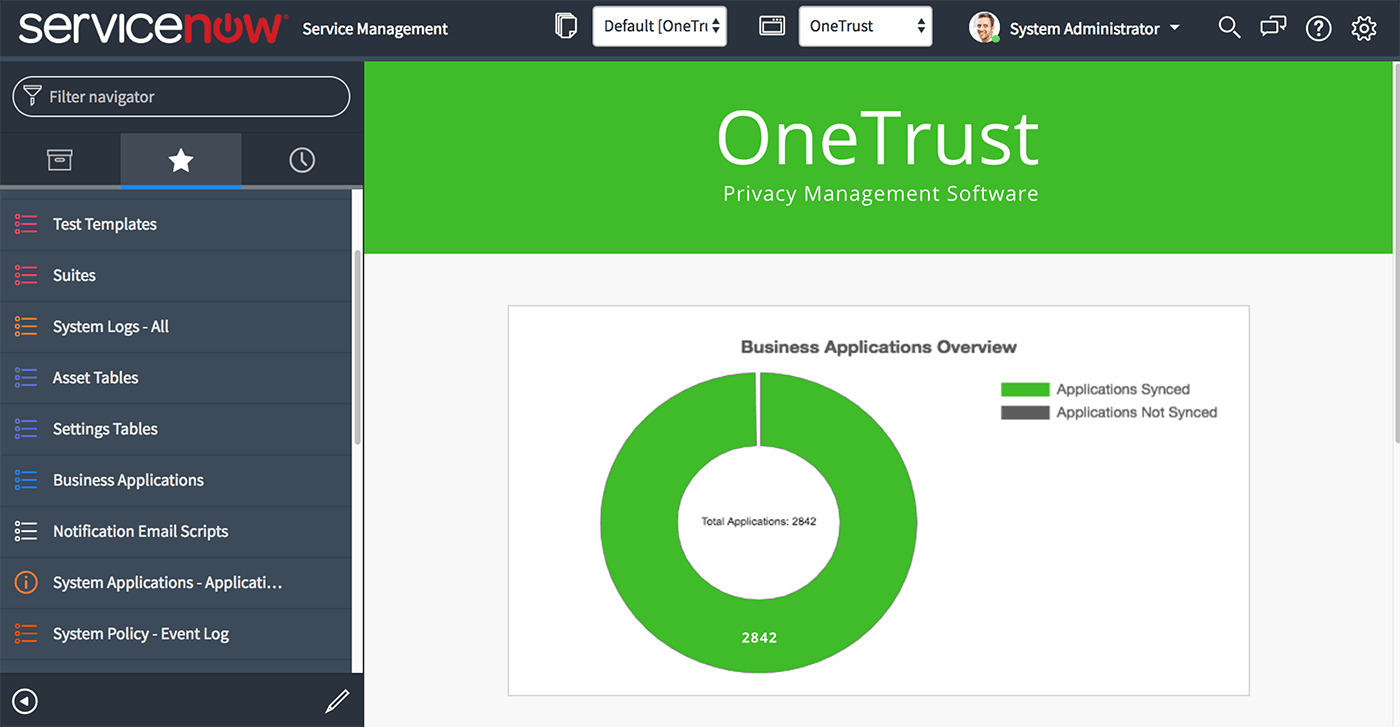Click the list icon beside Suites
This screenshot has width=1400, height=727.
click(26, 275)
